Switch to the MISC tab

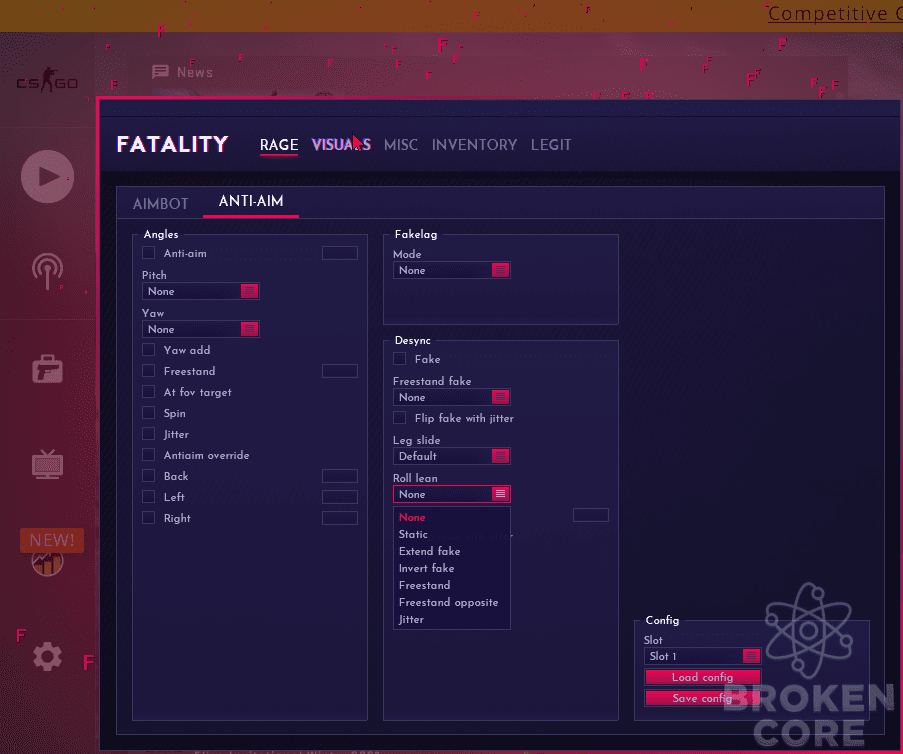[401, 145]
